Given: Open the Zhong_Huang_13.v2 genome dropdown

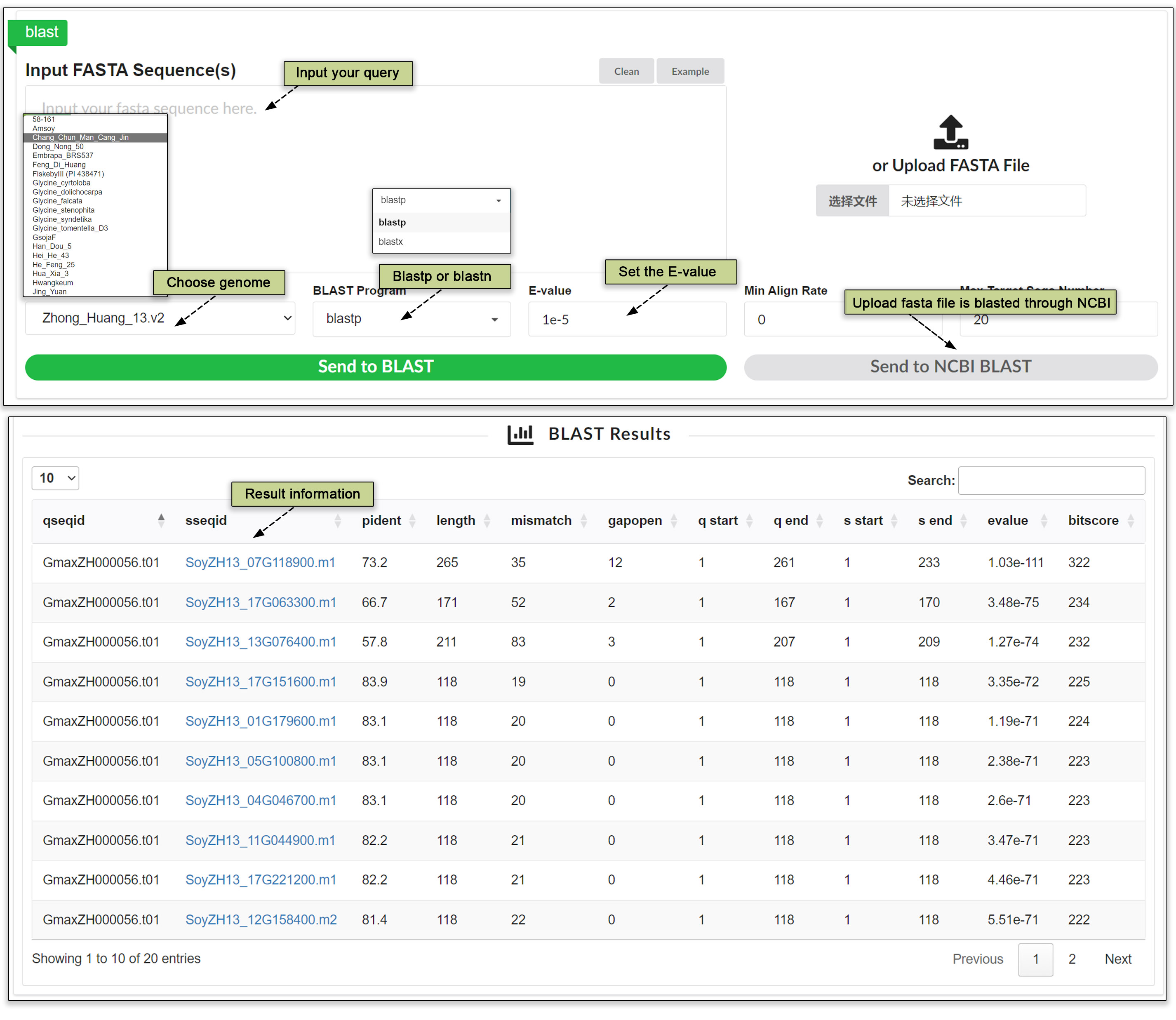Looking at the screenshot, I should pos(160,318).
